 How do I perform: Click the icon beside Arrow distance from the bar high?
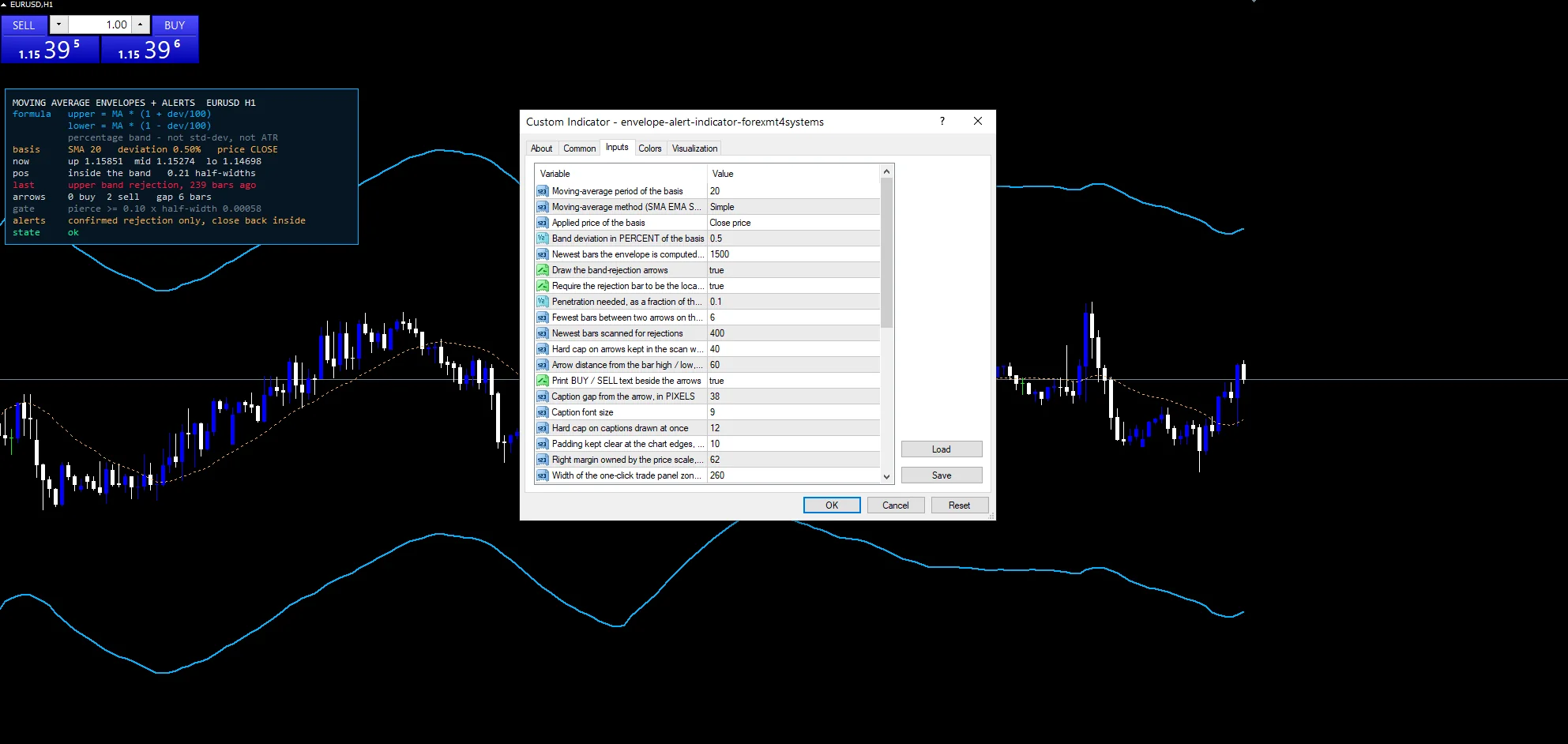coord(542,365)
